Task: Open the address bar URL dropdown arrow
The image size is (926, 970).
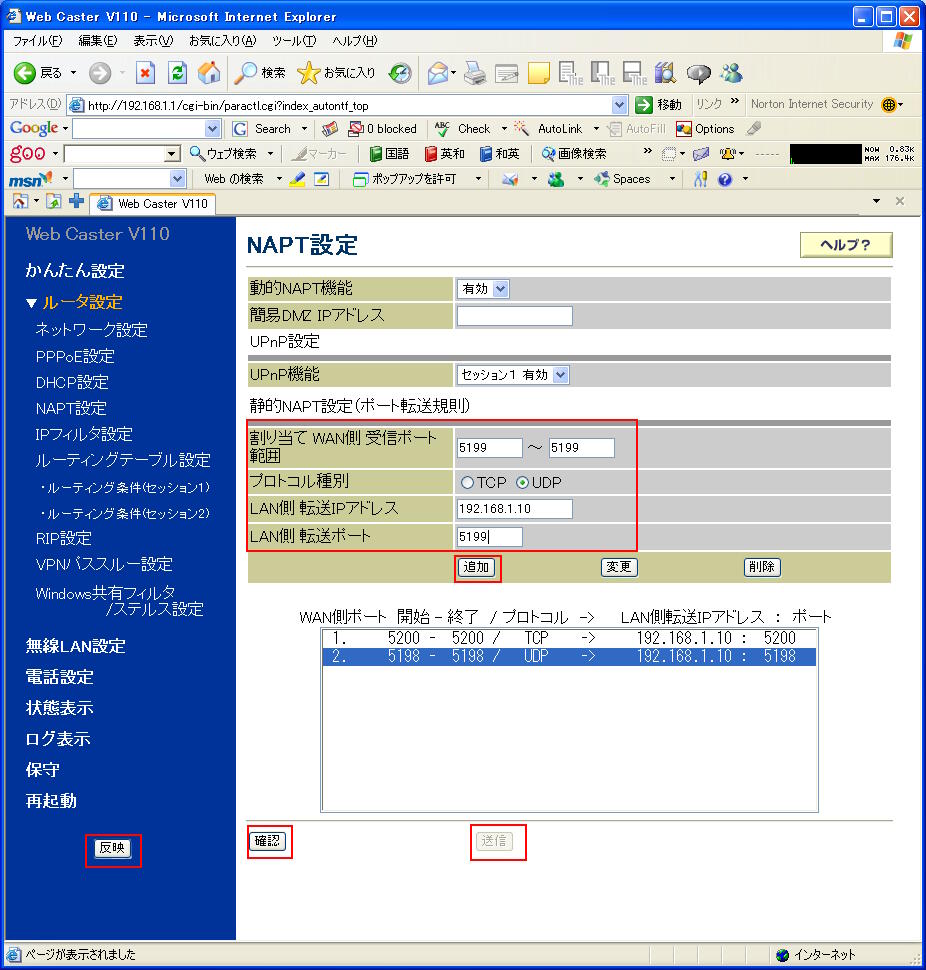Action: [x=619, y=105]
